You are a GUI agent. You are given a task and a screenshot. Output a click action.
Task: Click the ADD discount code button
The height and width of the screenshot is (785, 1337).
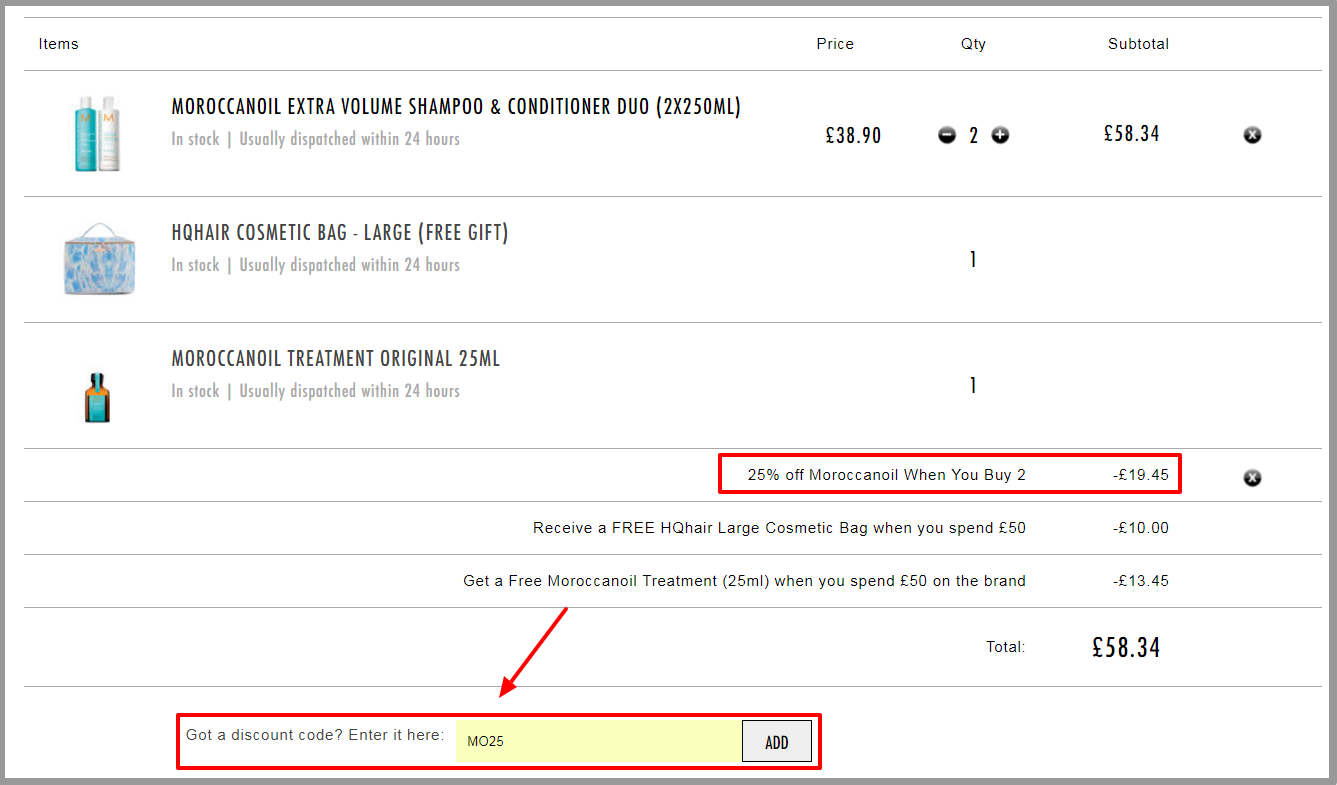point(777,742)
